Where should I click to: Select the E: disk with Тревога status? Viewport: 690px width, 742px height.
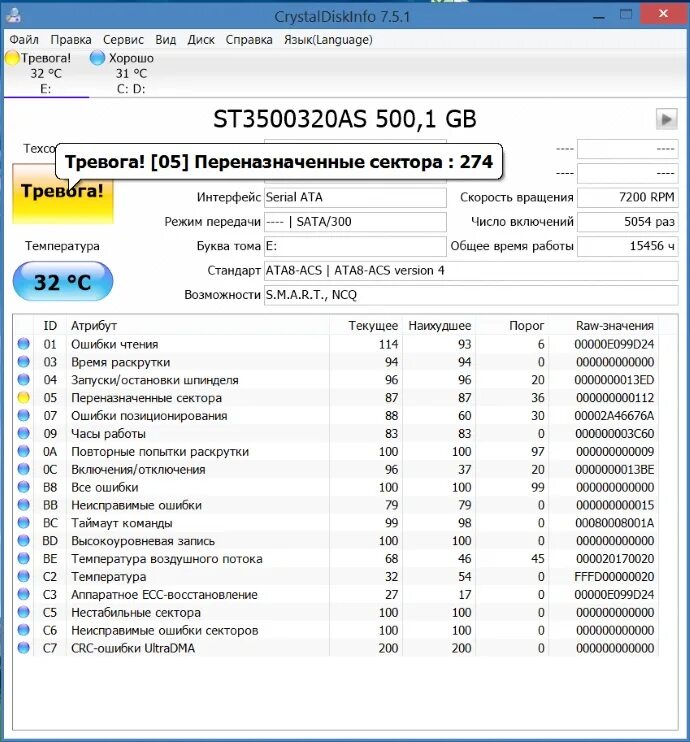pyautogui.click(x=46, y=73)
